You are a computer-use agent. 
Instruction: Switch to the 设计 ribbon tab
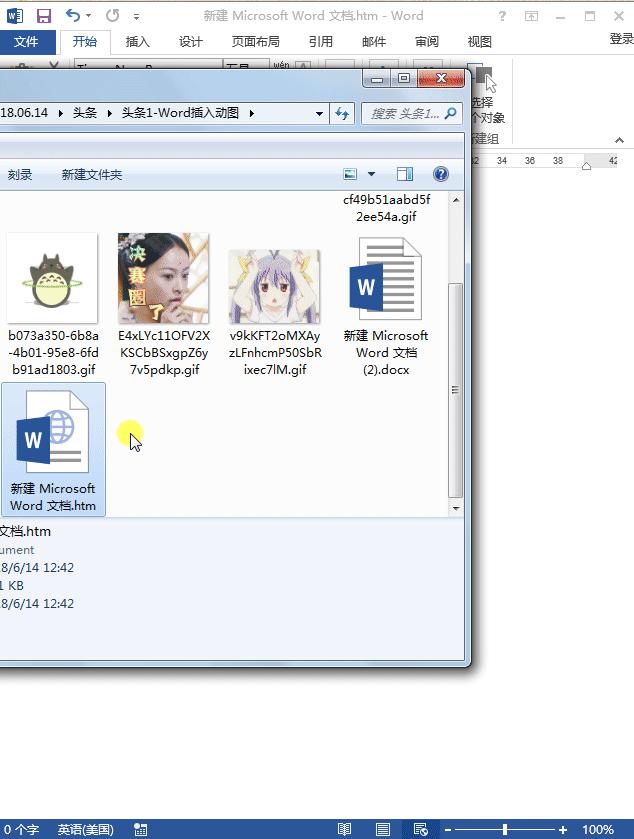click(x=190, y=42)
